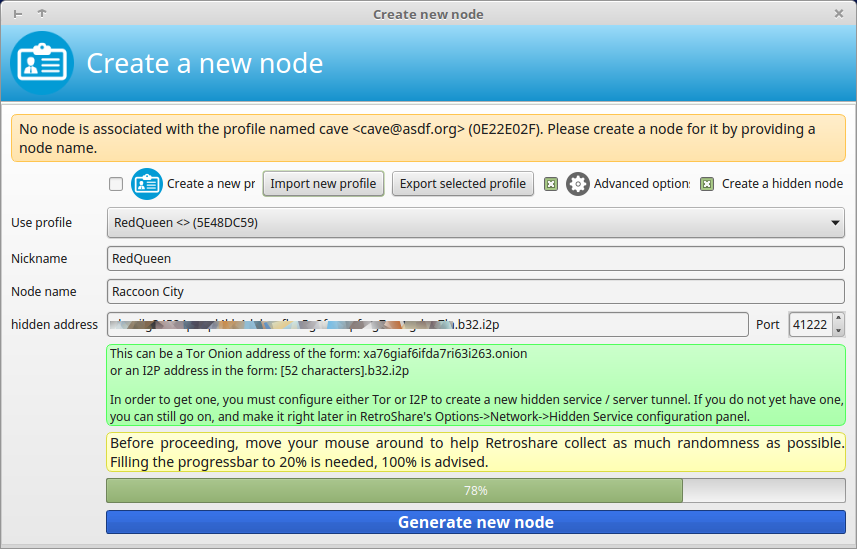The width and height of the screenshot is (857, 549).
Task: Click the 'Create a new node' heading
Action: point(205,63)
